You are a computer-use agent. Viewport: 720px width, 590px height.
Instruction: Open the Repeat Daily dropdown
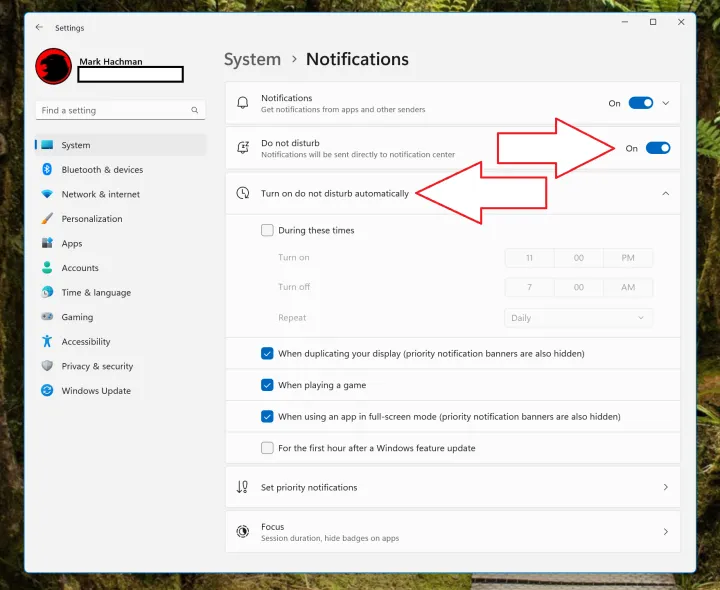point(578,318)
